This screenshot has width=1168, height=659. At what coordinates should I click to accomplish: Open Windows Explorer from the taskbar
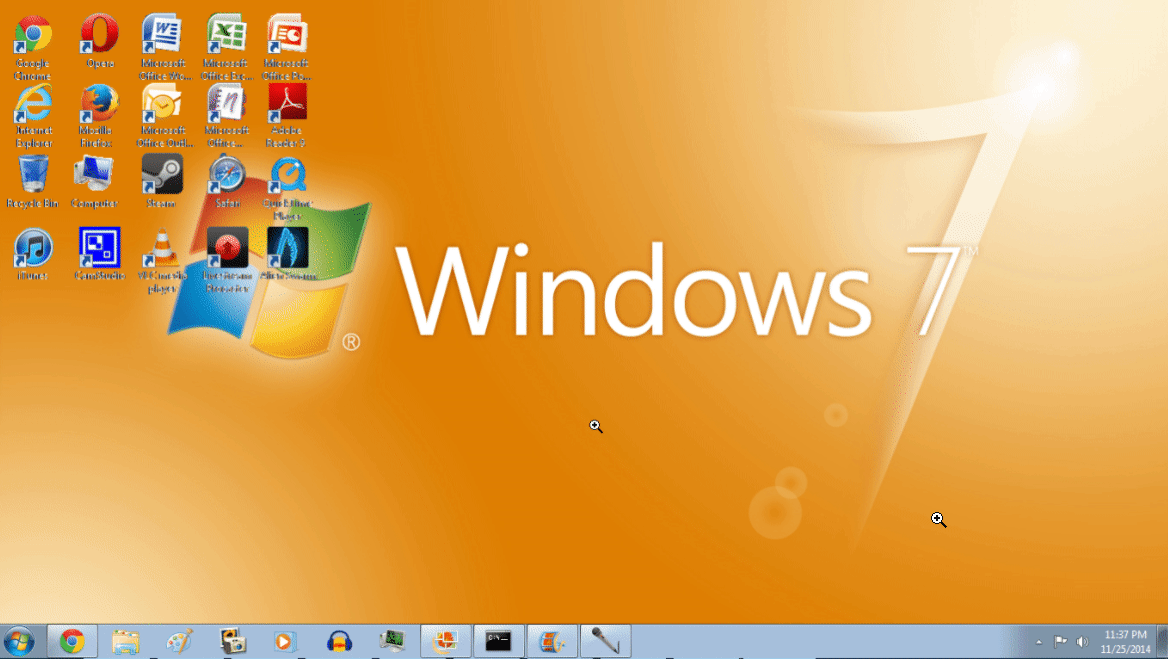click(126, 641)
